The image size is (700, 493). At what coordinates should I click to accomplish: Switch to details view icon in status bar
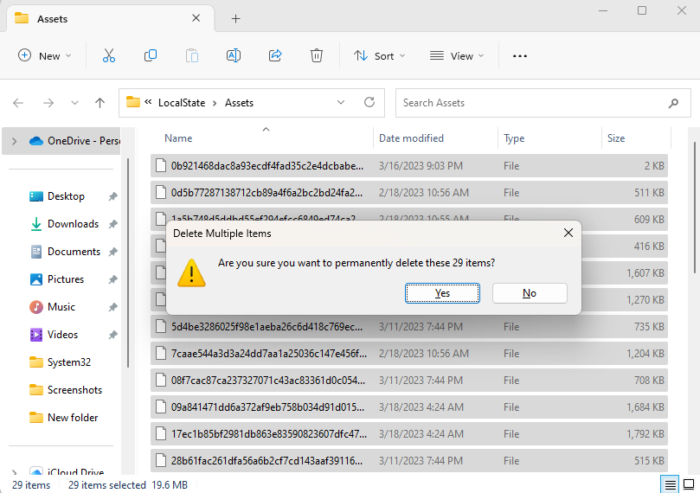(669, 485)
